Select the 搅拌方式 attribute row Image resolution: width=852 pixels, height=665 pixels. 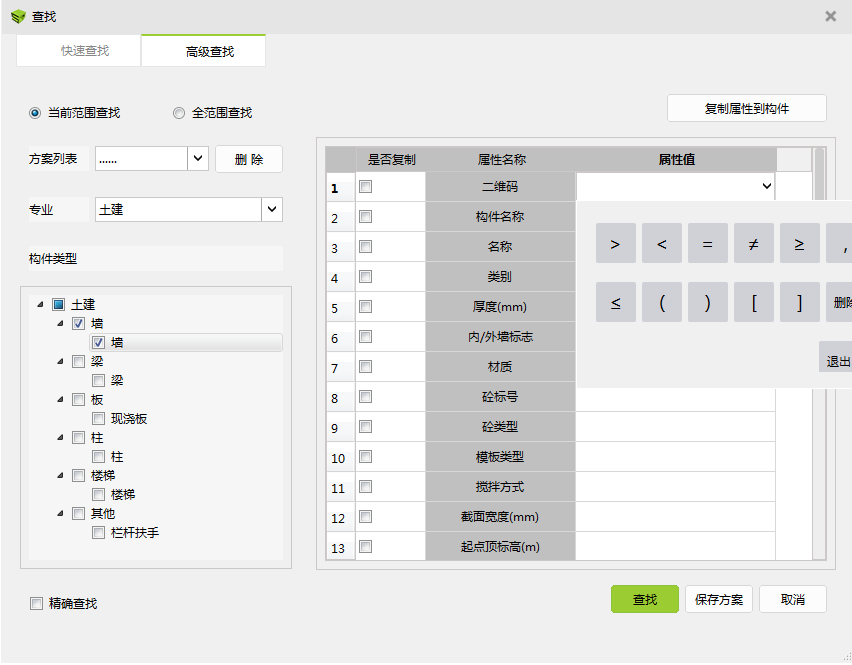pos(500,487)
